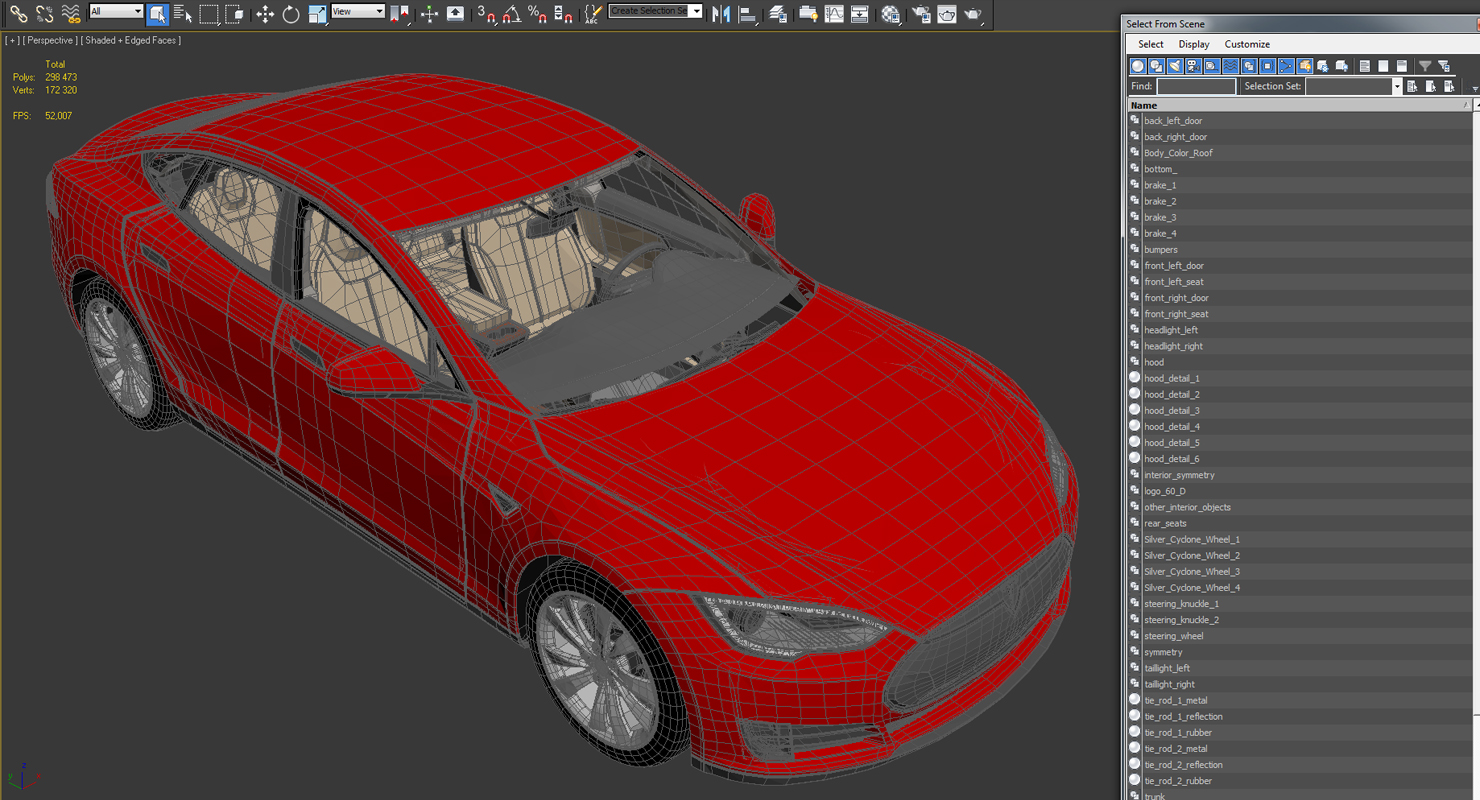This screenshot has height=800, width=1480.
Task: Open the Material Editor icon
Action: click(890, 14)
